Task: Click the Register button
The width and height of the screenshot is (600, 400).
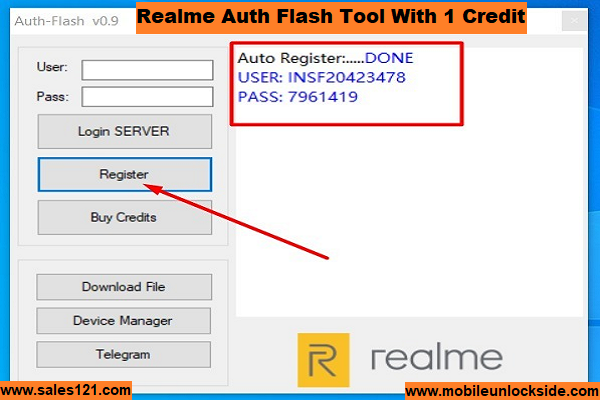Action: point(124,175)
